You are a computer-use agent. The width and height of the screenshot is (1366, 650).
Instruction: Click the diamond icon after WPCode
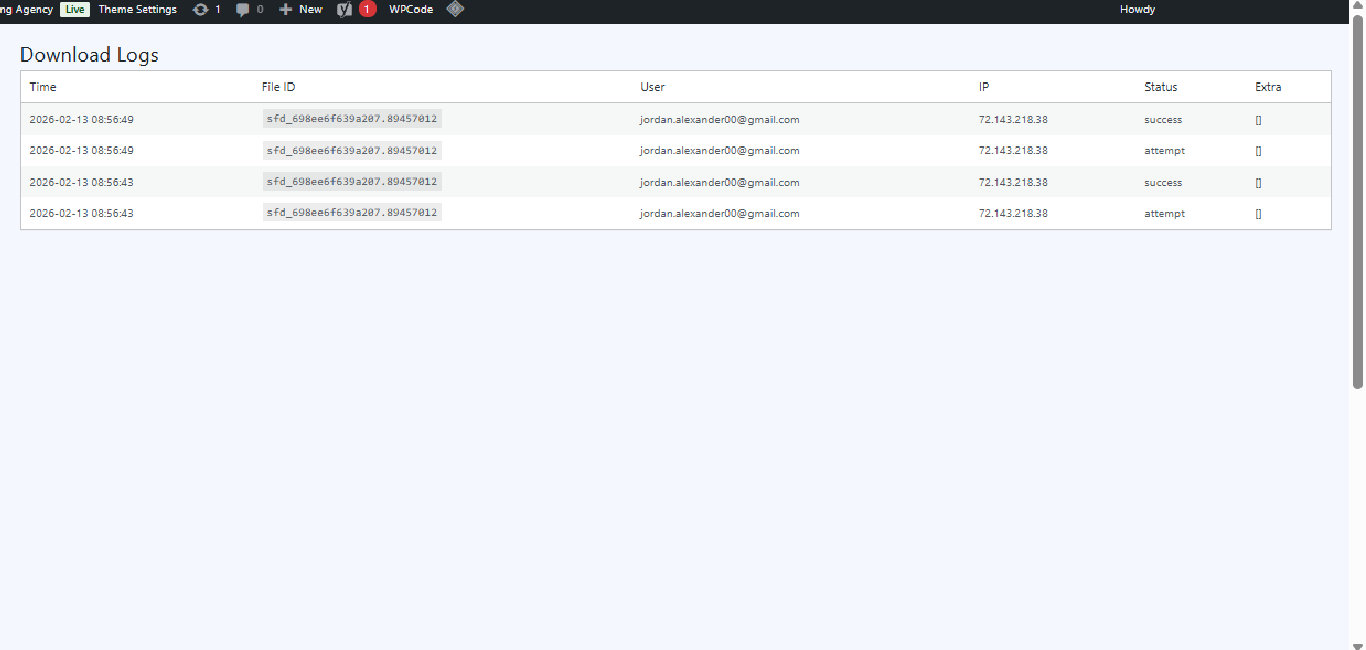pyautogui.click(x=455, y=9)
